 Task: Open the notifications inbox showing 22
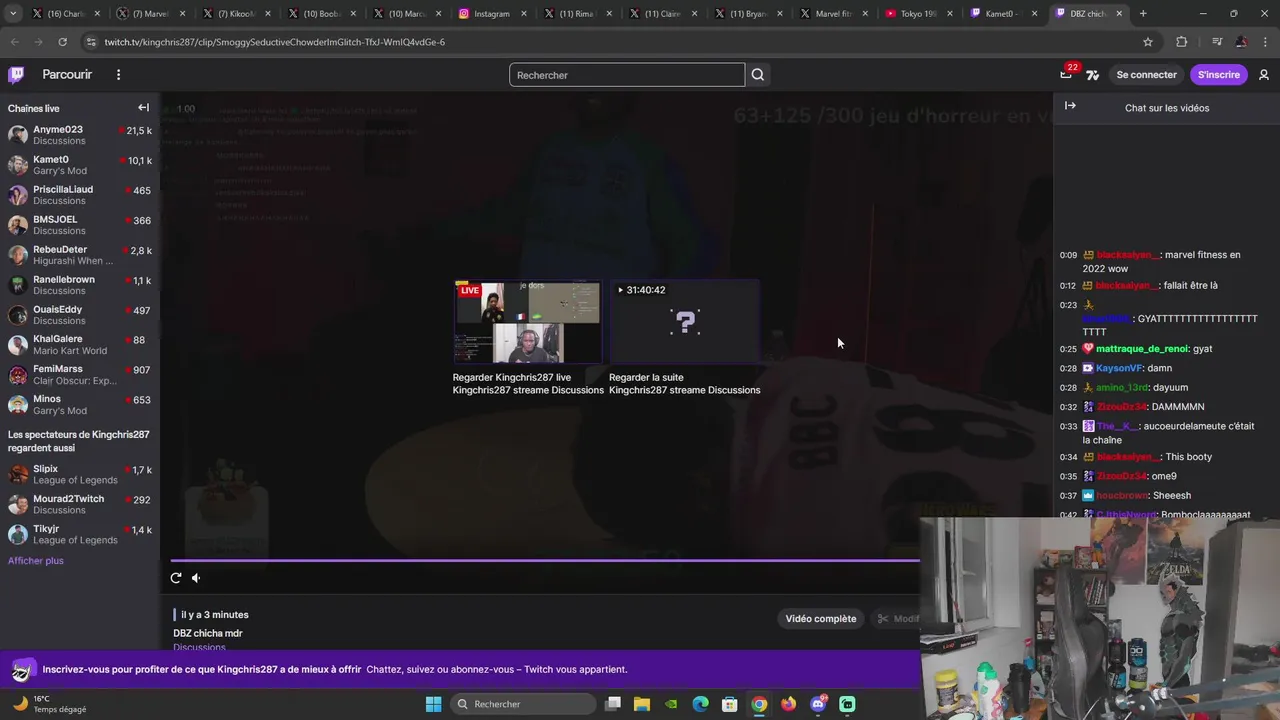1066,75
